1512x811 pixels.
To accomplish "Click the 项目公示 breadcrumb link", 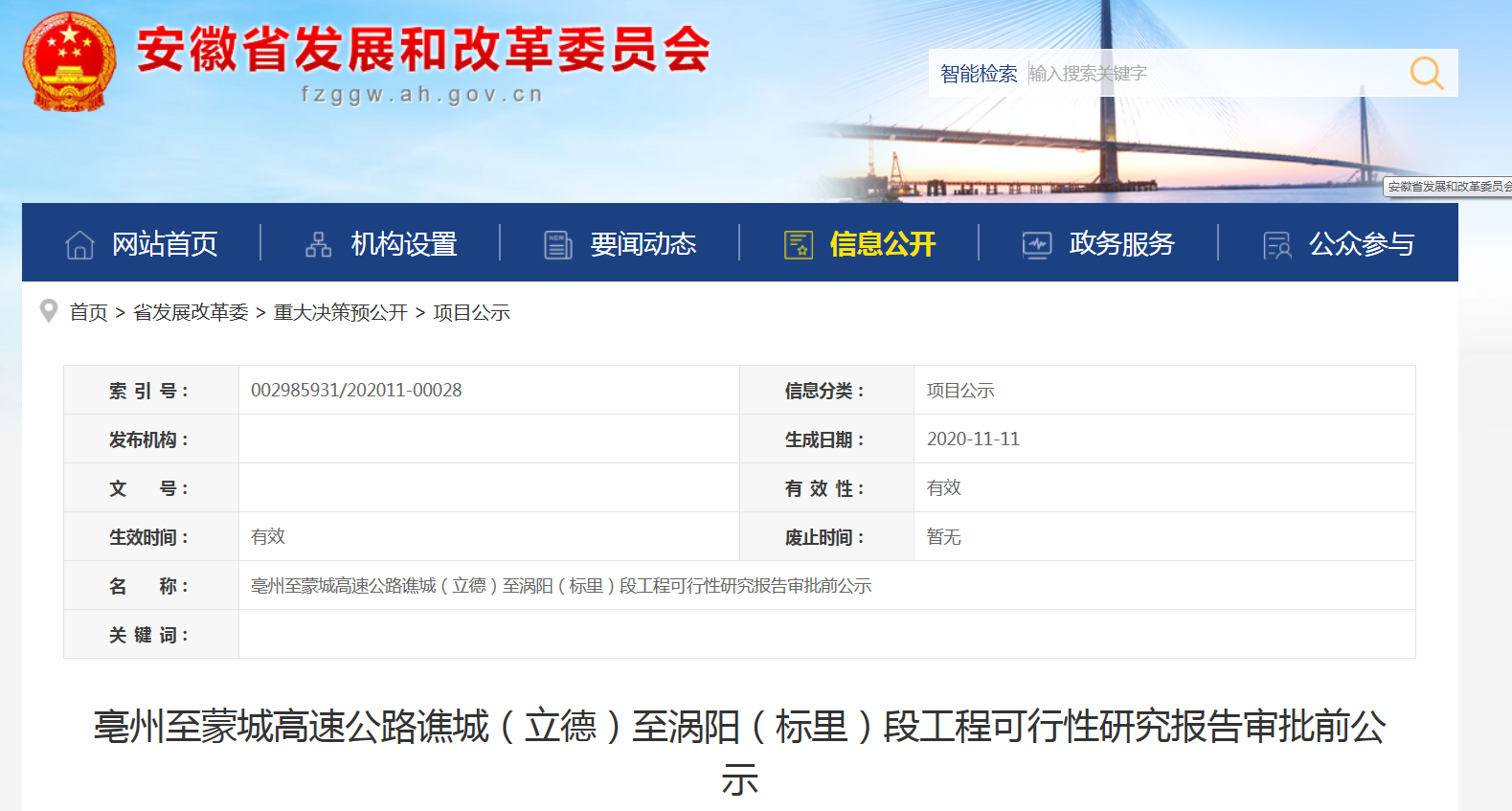I will tap(471, 313).
